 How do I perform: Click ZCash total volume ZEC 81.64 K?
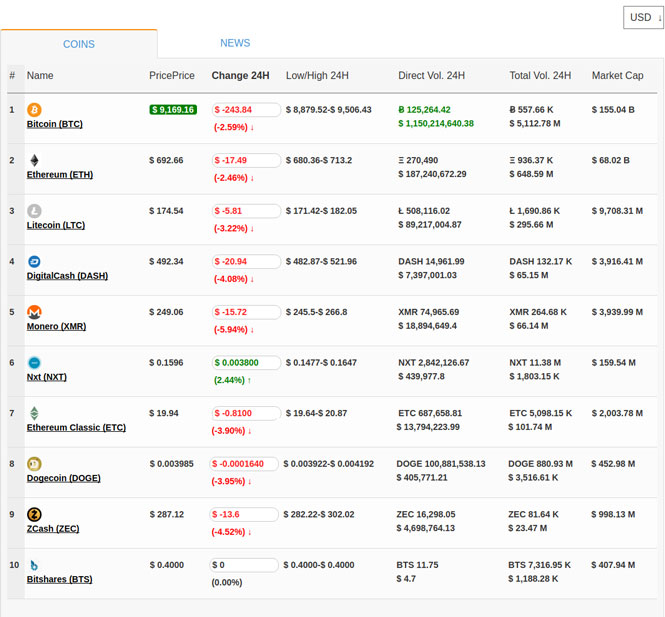coord(534,514)
